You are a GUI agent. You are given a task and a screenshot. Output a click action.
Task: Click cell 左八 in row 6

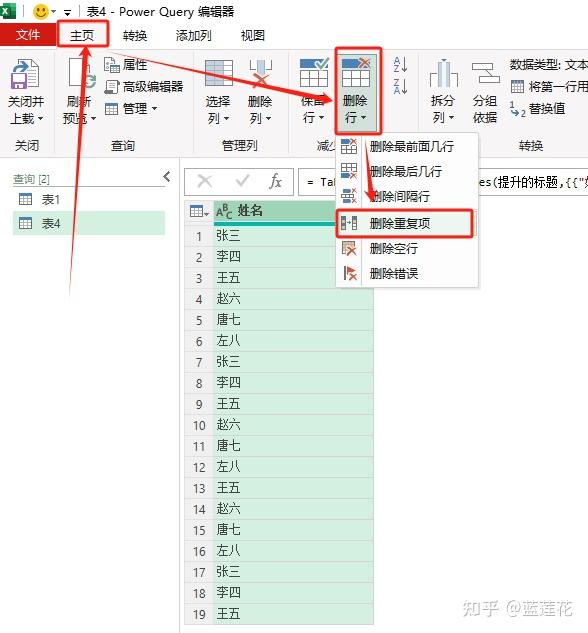293,341
